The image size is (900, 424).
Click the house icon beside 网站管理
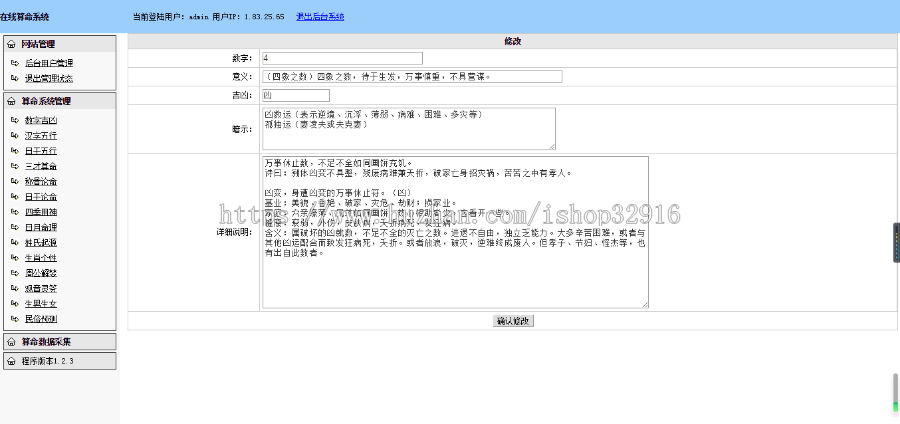(x=10, y=44)
